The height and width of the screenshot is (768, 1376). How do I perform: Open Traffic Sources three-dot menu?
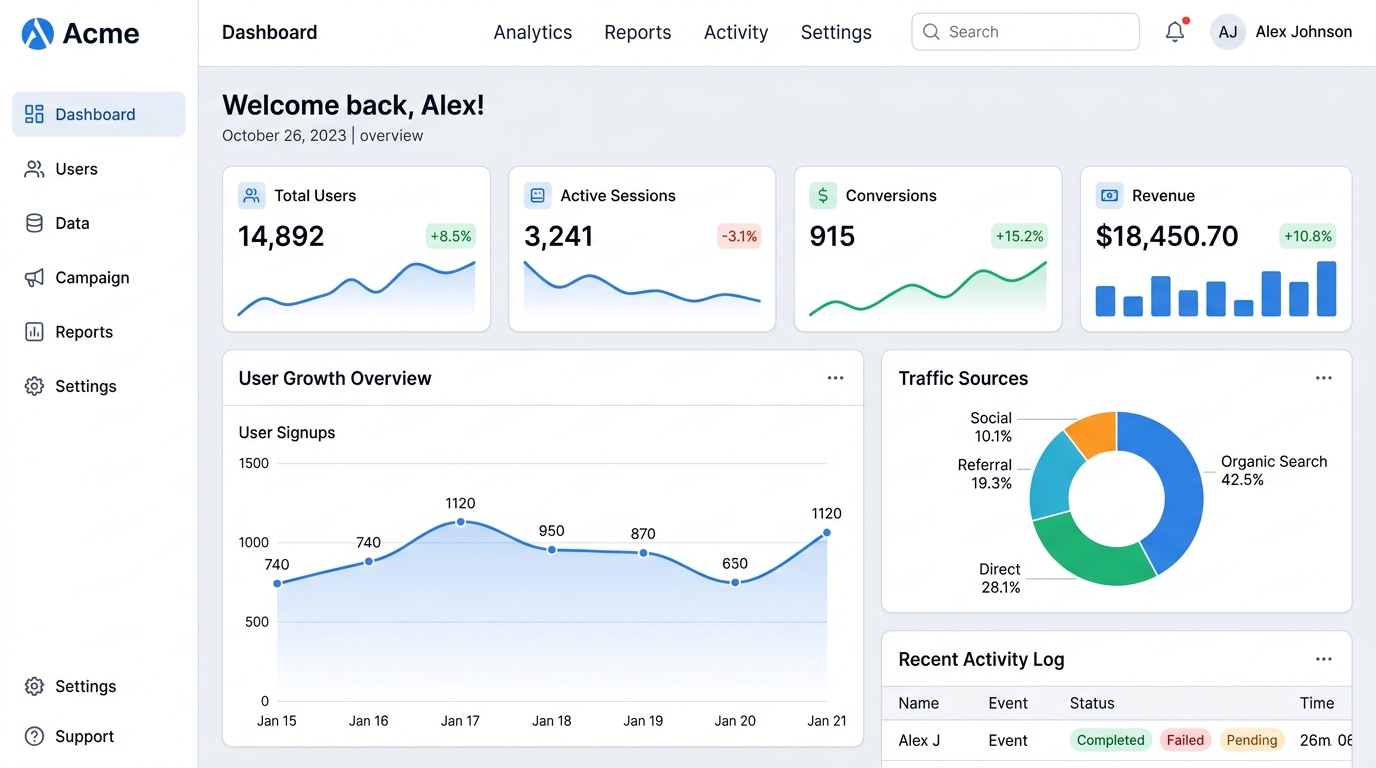[1323, 378]
